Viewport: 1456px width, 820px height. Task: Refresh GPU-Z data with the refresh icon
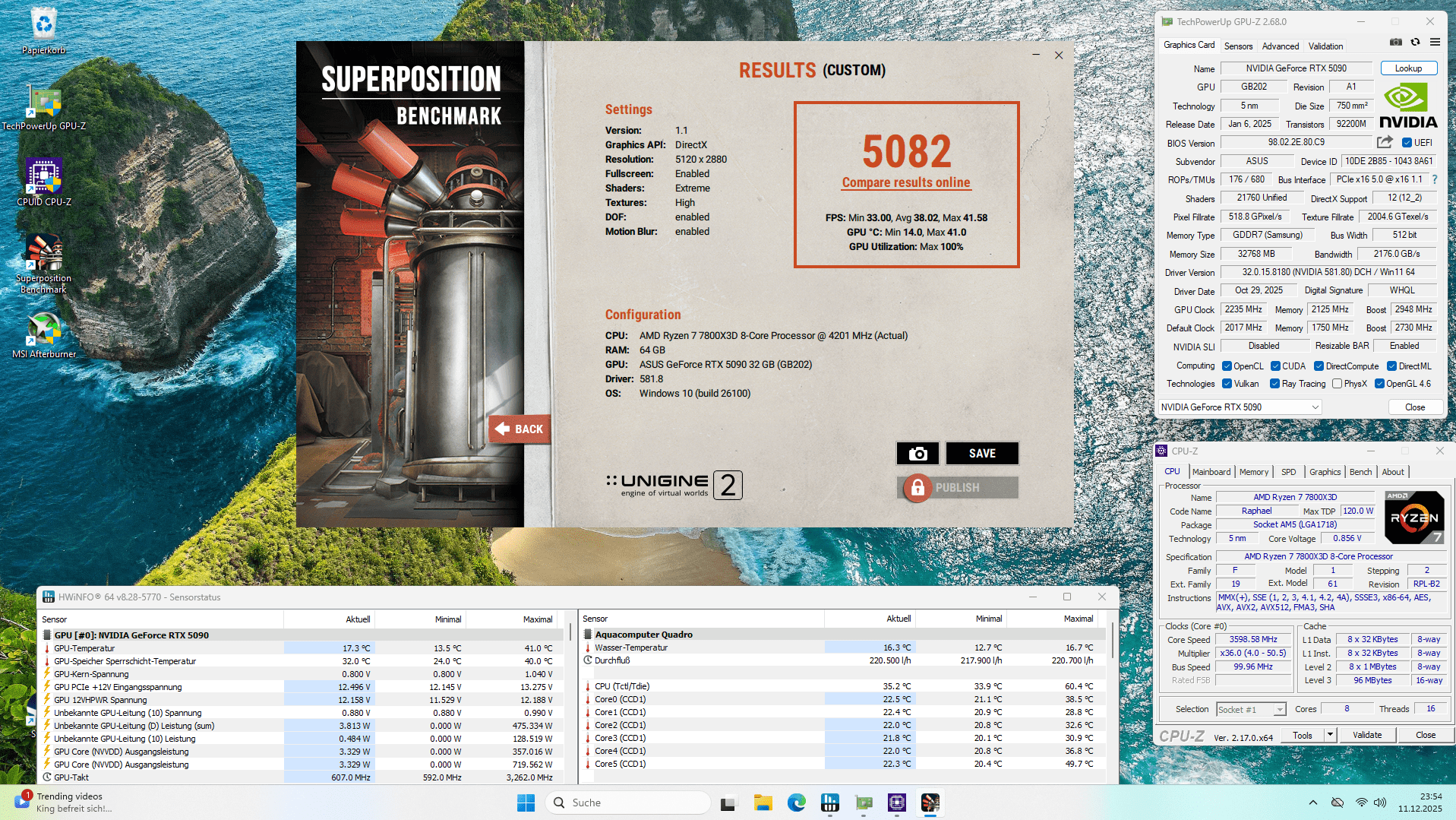[x=1415, y=43]
